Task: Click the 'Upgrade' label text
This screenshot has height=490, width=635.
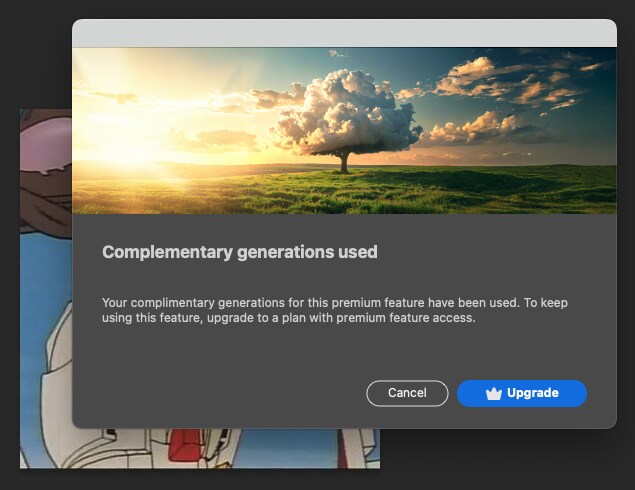Action: (532, 393)
